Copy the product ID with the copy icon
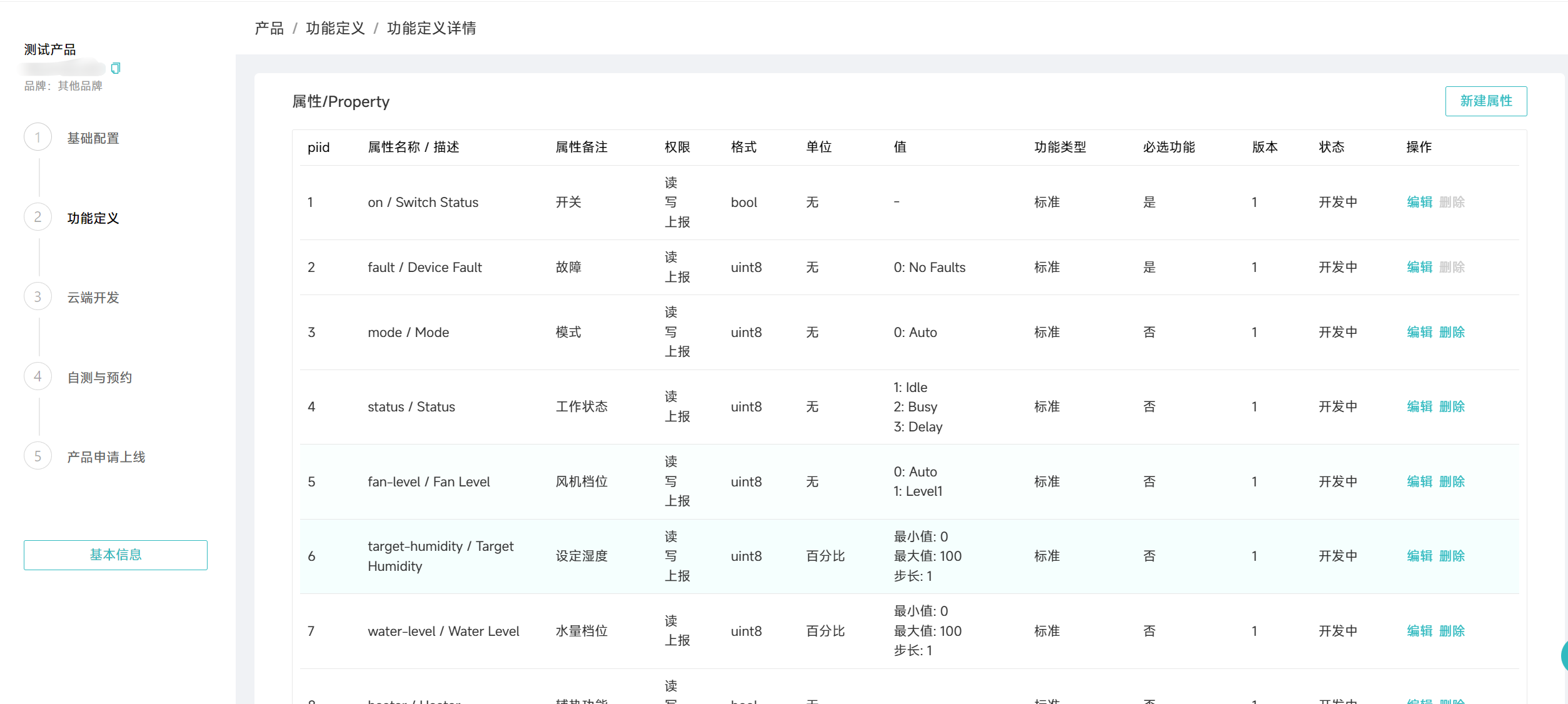The width and height of the screenshot is (1568, 704). click(x=115, y=68)
